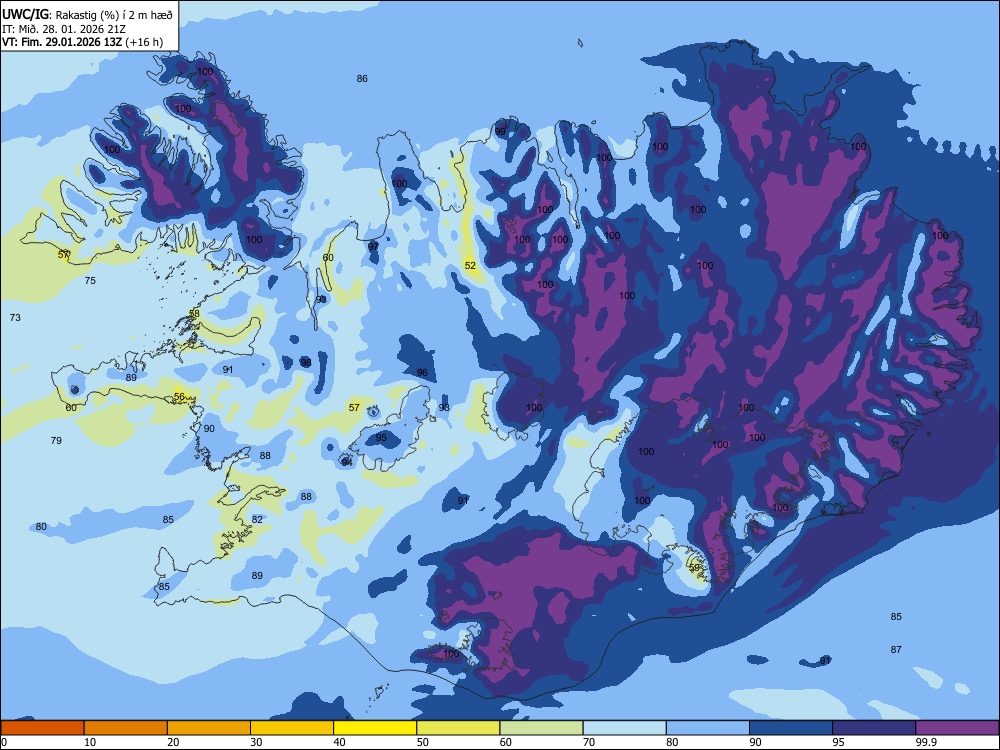Click the 73 humidity value on the map
Screen dimensions: 1000x750
pos(15,317)
